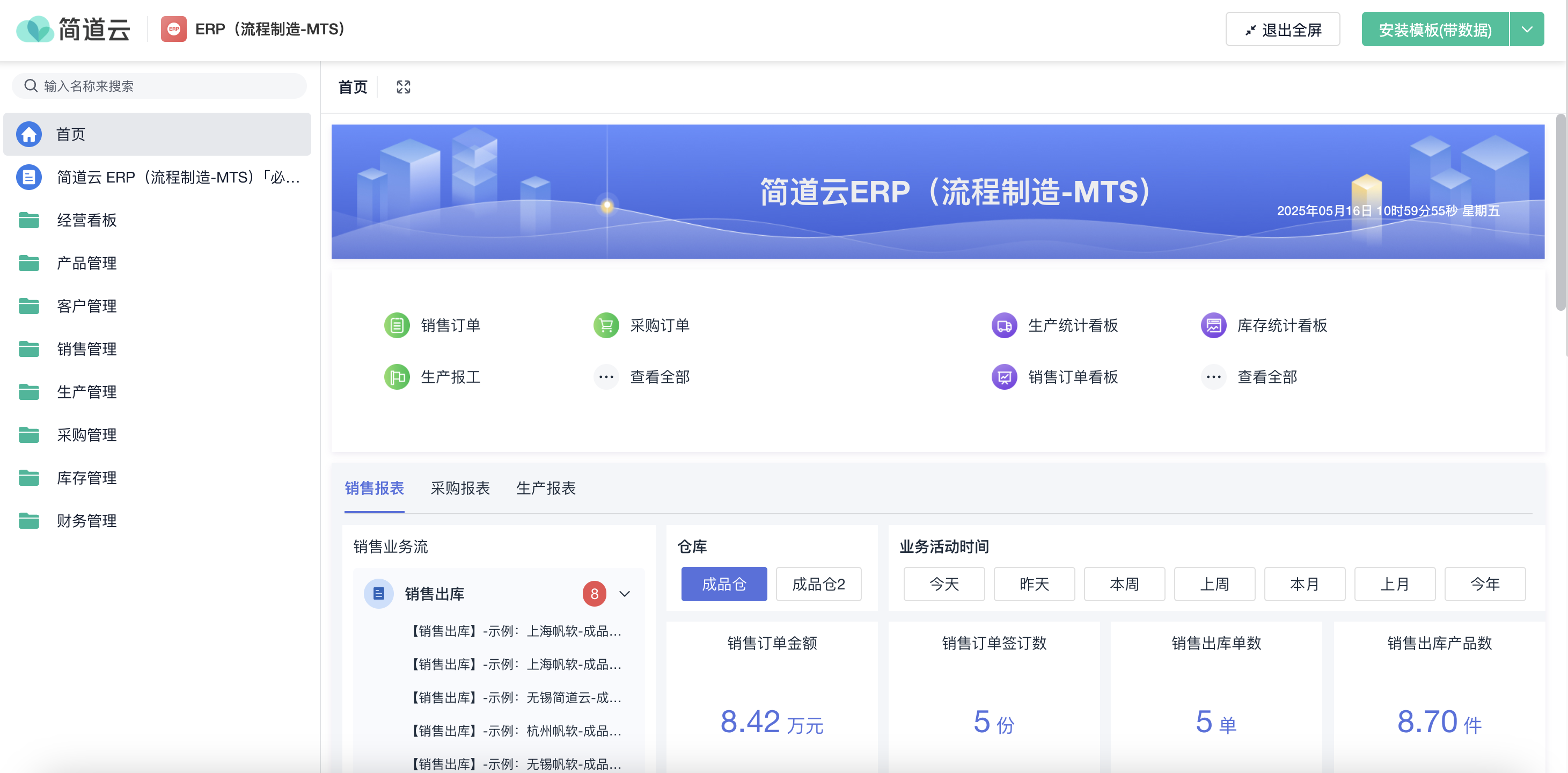Open 查看全部 under dashboard shortcuts
The height and width of the screenshot is (773, 1568).
(x=1267, y=377)
